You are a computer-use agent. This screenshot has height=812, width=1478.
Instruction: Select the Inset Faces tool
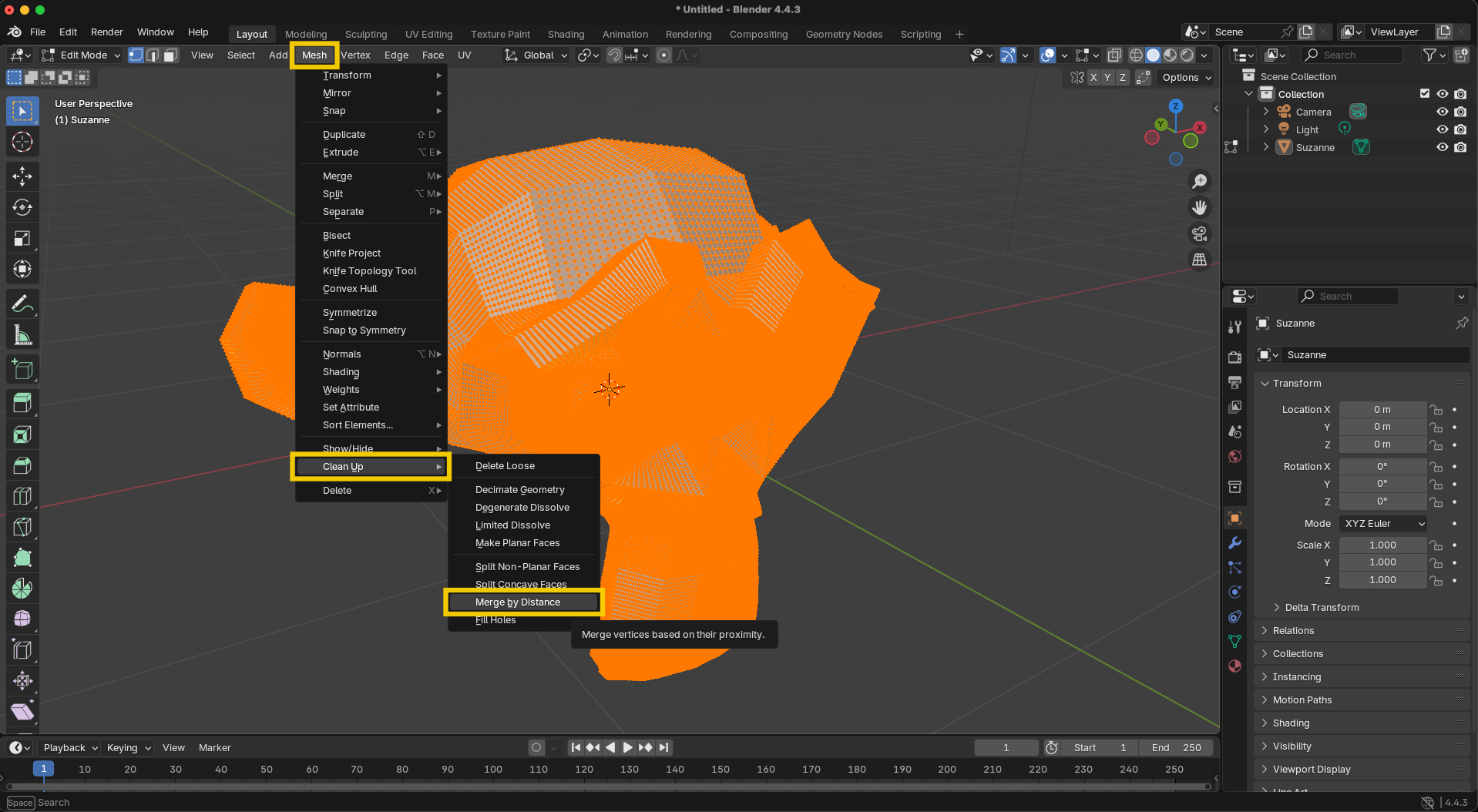tap(22, 435)
